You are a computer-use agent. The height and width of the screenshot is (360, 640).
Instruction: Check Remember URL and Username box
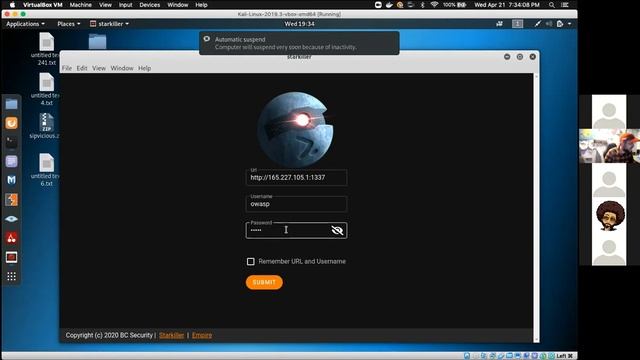tap(251, 261)
